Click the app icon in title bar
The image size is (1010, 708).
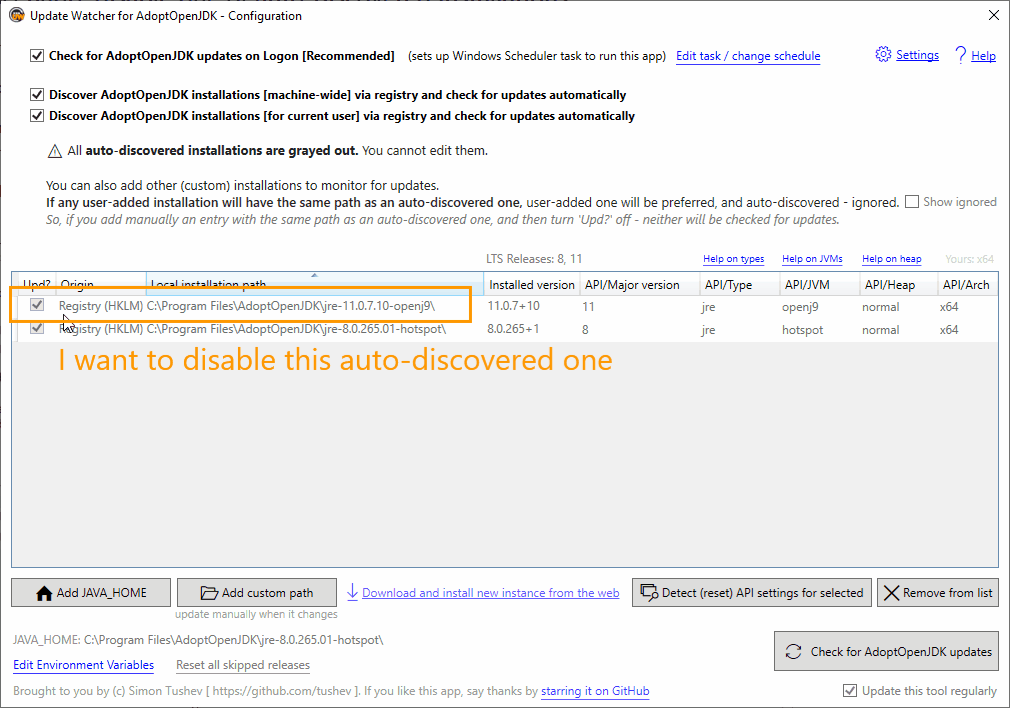17,15
